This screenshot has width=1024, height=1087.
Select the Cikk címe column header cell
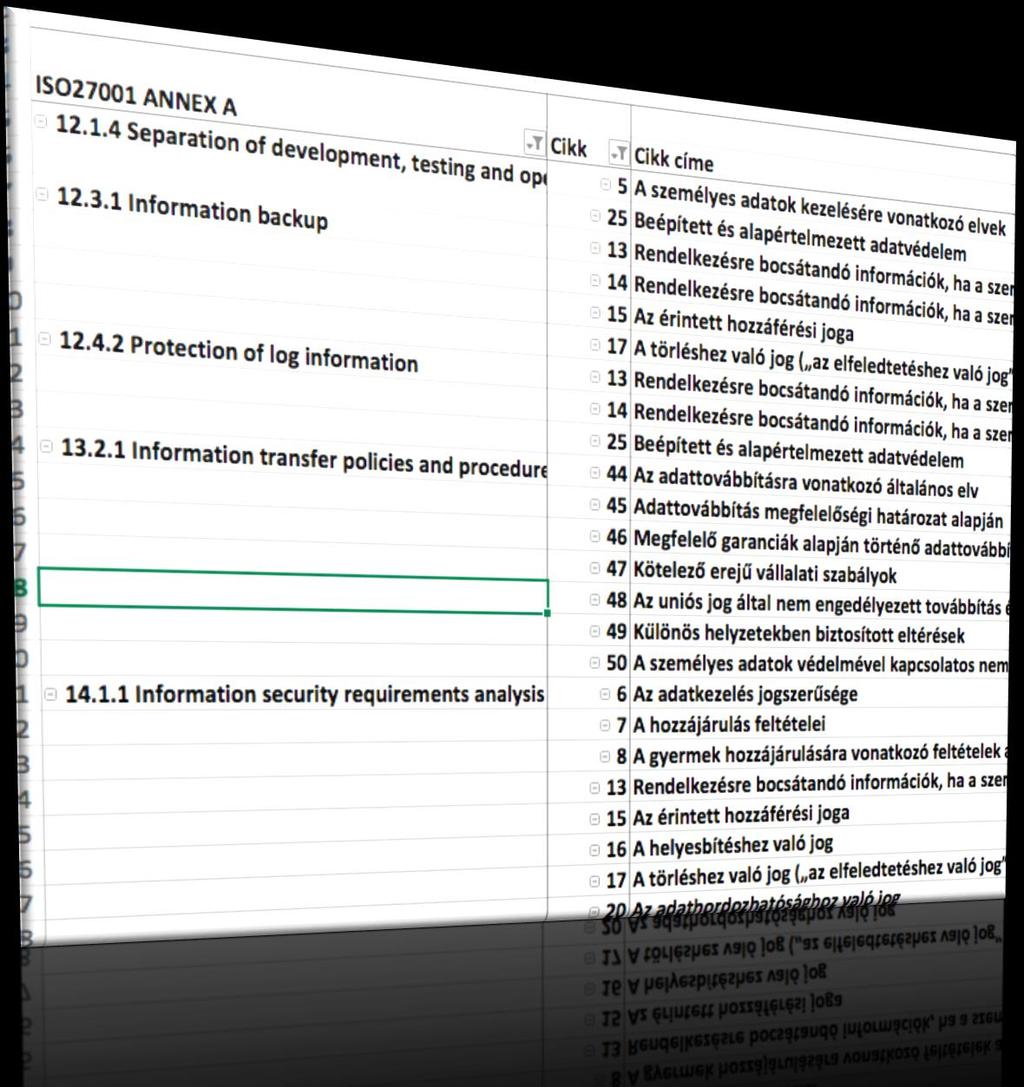point(674,159)
